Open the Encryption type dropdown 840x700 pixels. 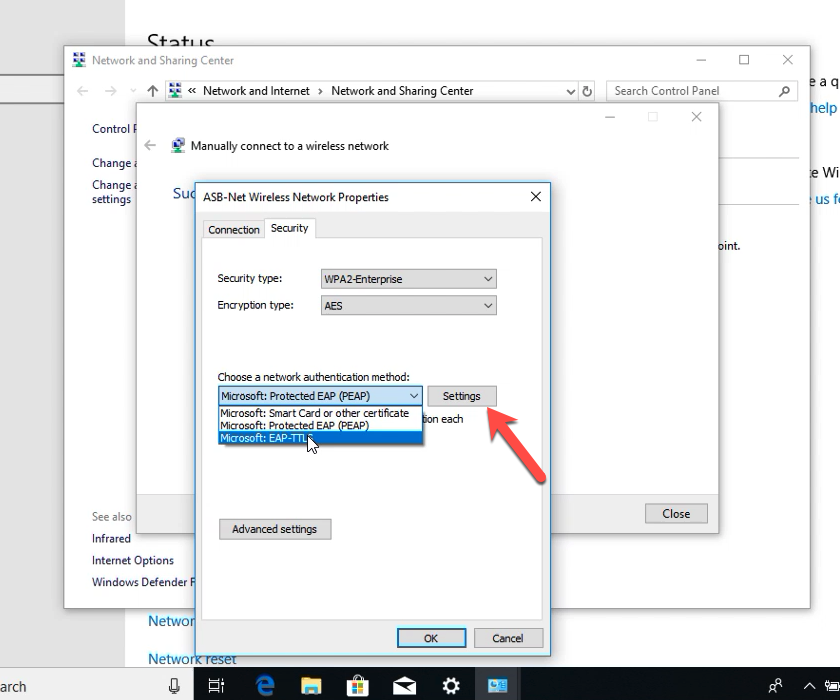click(x=408, y=305)
